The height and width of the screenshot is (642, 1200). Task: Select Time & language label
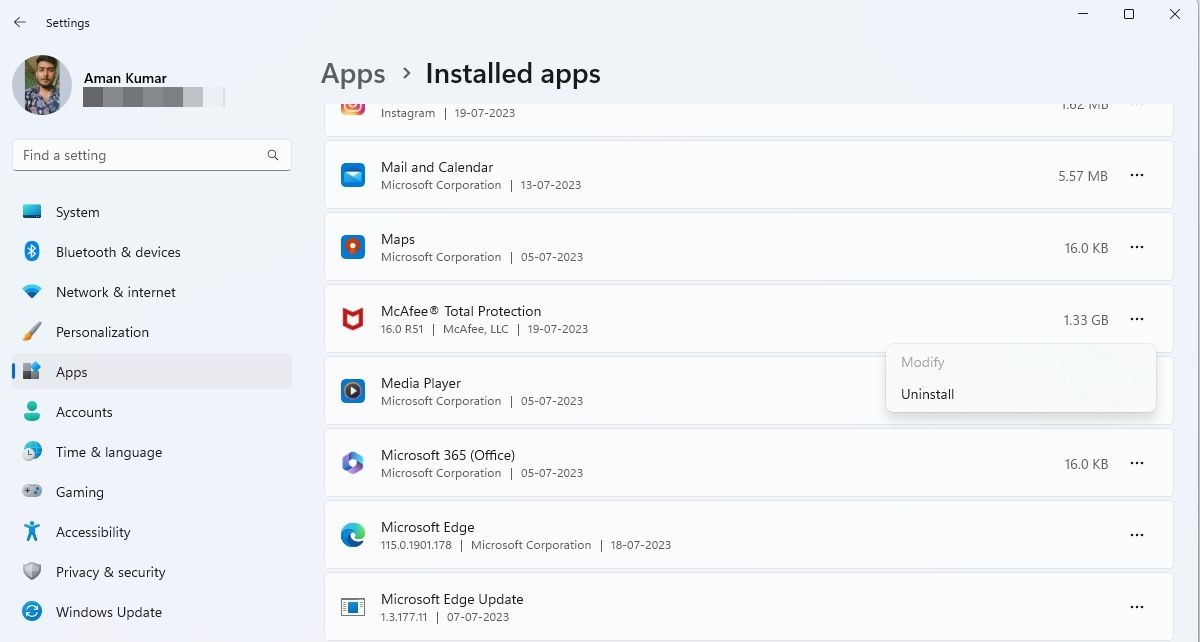point(109,452)
